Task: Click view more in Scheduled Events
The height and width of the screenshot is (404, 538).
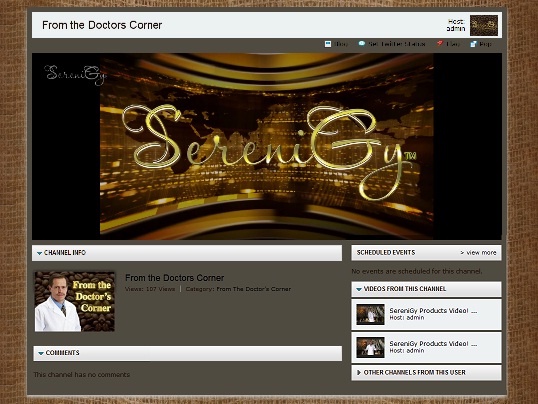Action: [x=478, y=253]
